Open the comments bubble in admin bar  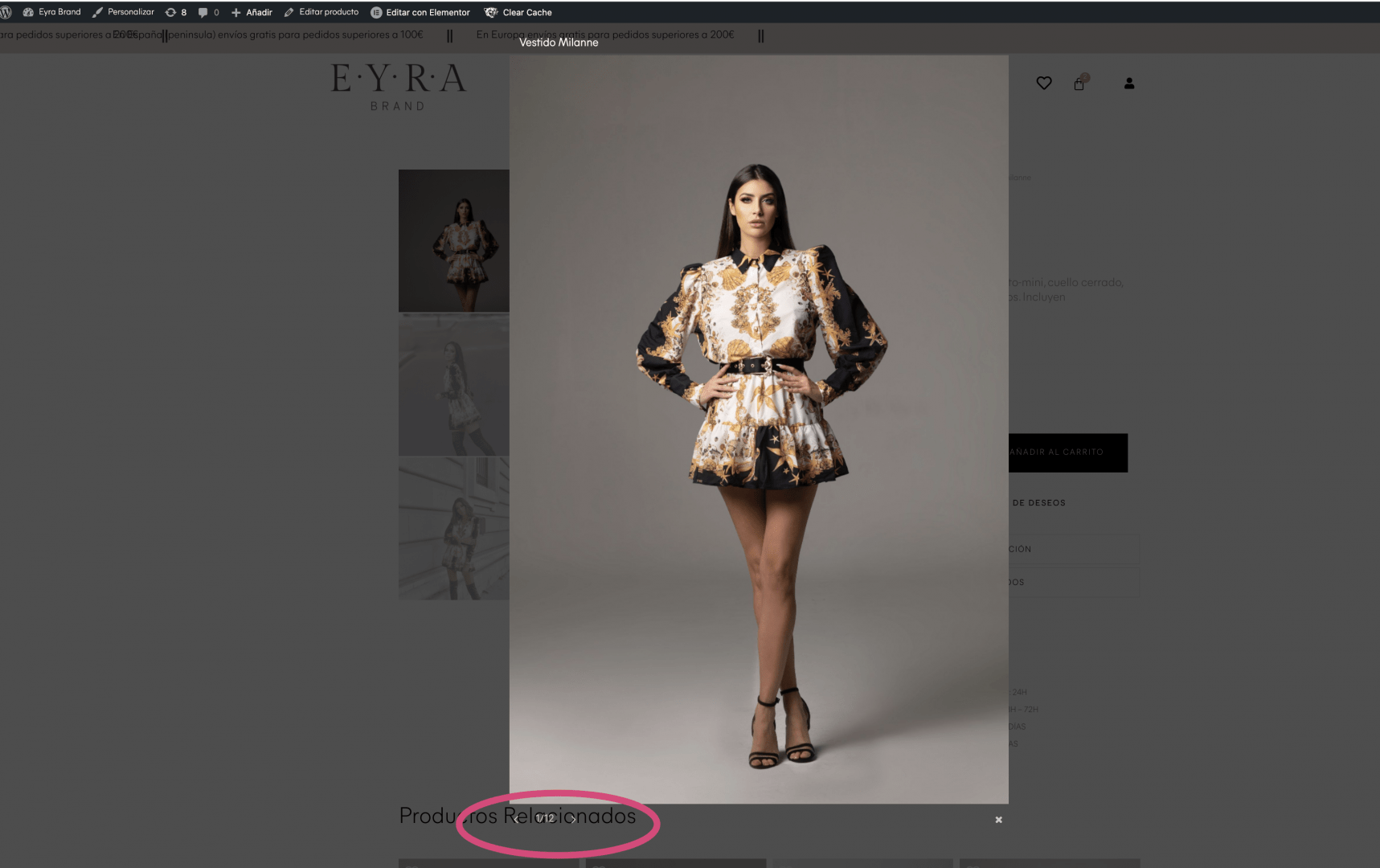[x=209, y=12]
